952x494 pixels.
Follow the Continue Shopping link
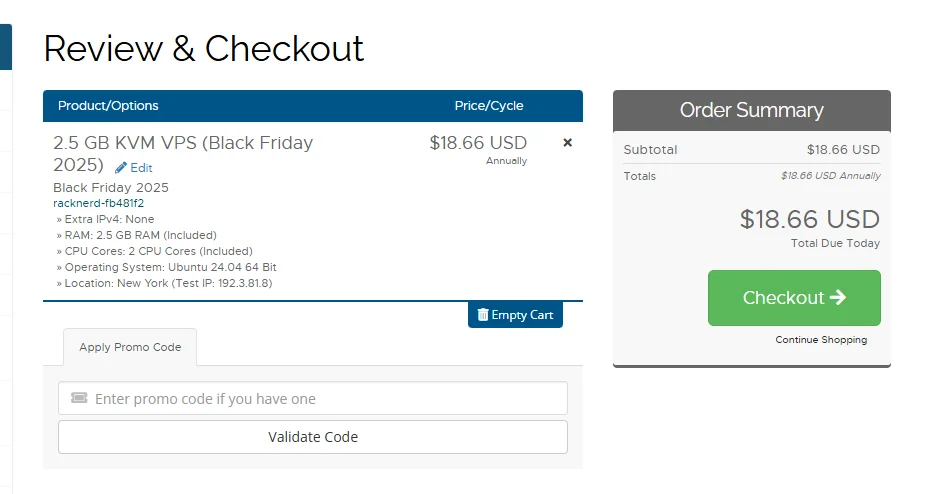tap(821, 340)
